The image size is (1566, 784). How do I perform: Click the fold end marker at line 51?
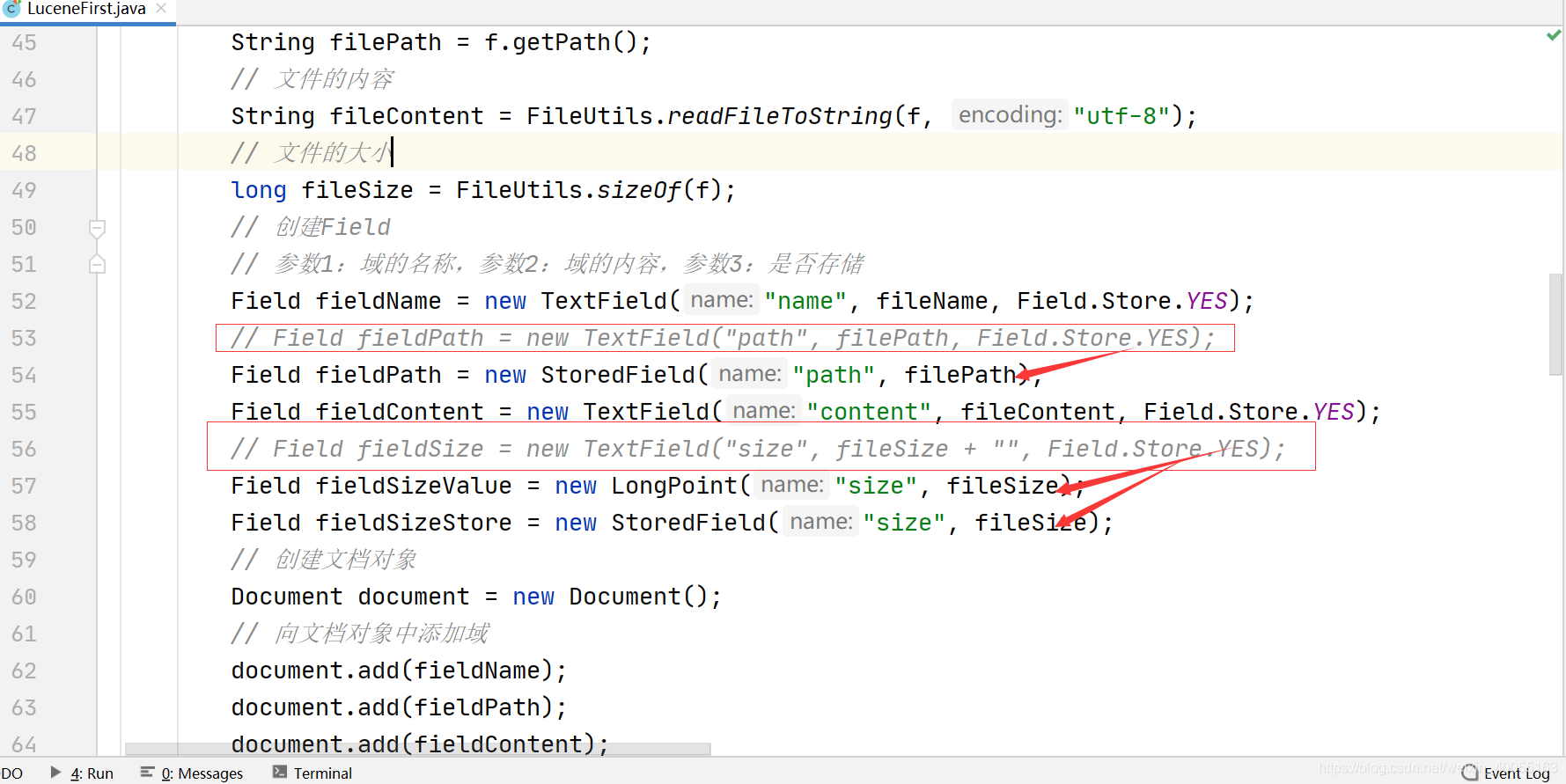98,264
